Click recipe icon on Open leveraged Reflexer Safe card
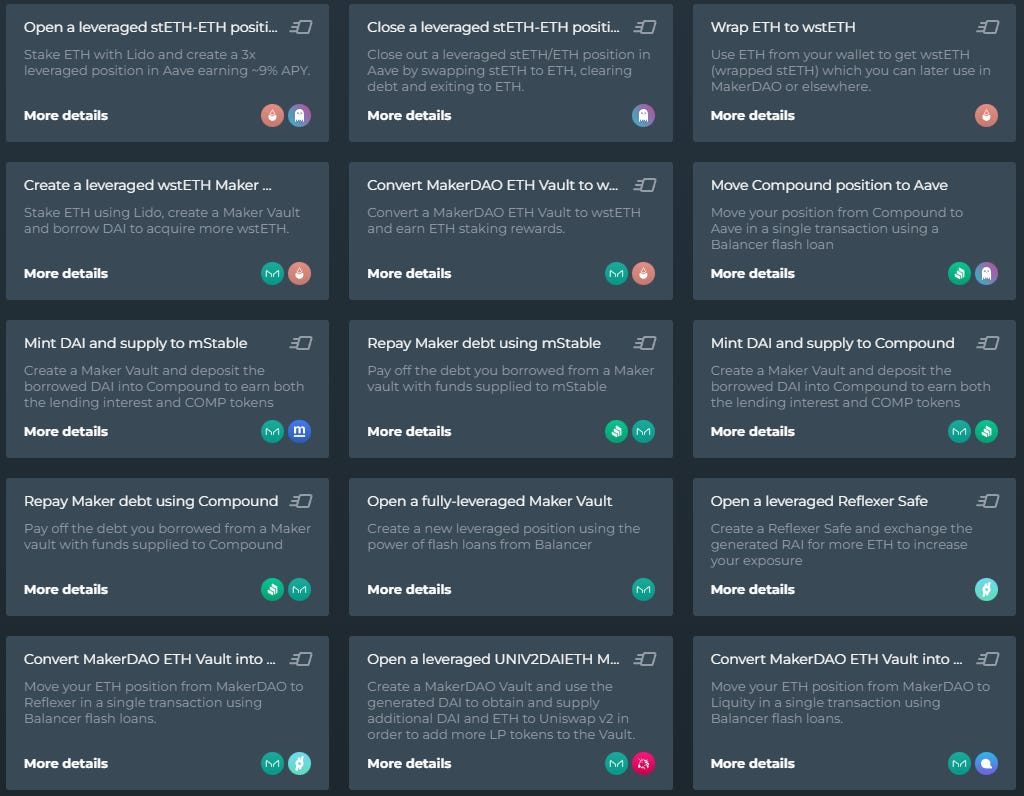This screenshot has width=1024, height=796. point(987,501)
